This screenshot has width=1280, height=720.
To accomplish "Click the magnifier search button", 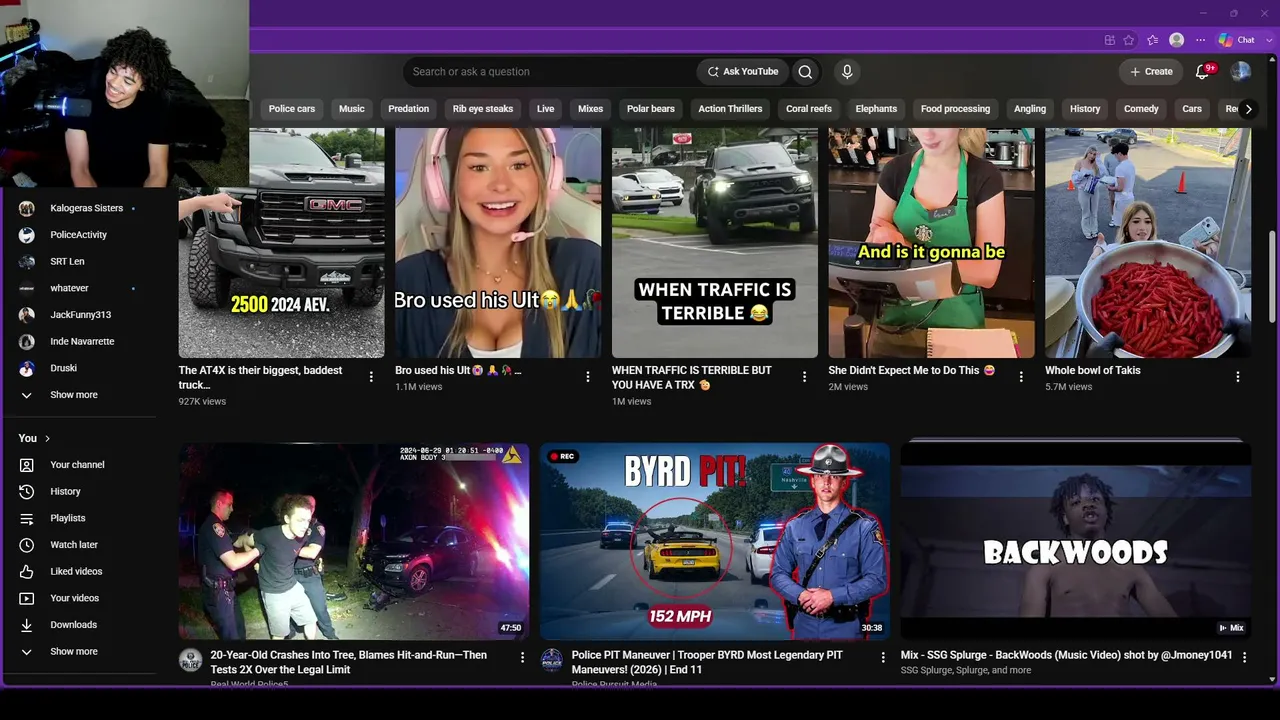I will tap(805, 72).
